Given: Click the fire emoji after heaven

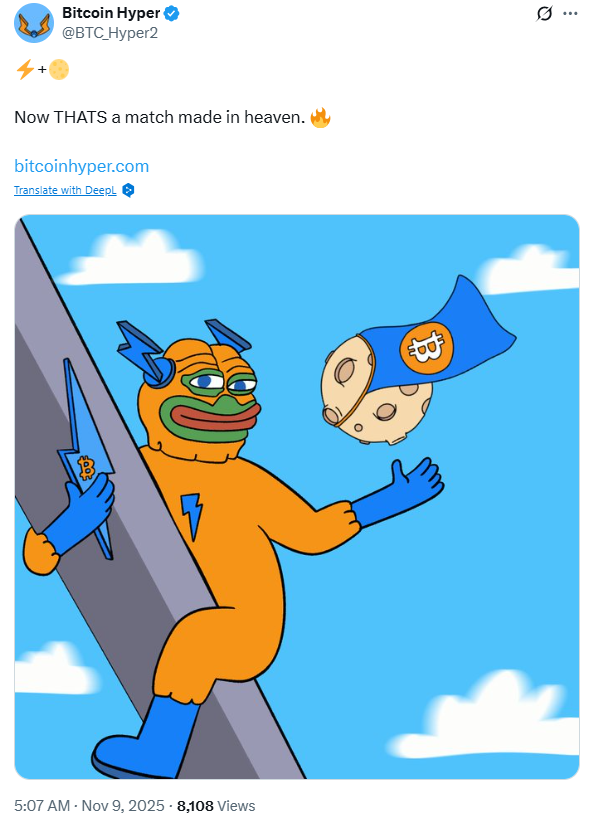Looking at the screenshot, I should (320, 117).
